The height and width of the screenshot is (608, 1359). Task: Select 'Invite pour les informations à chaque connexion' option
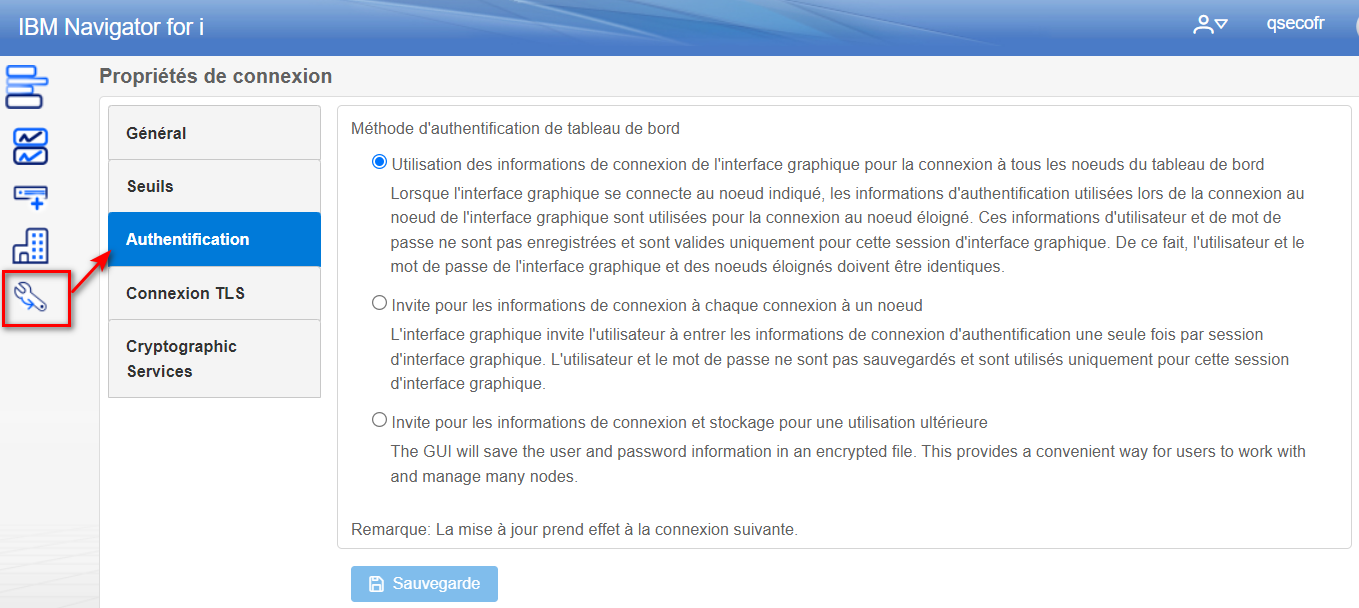379,303
